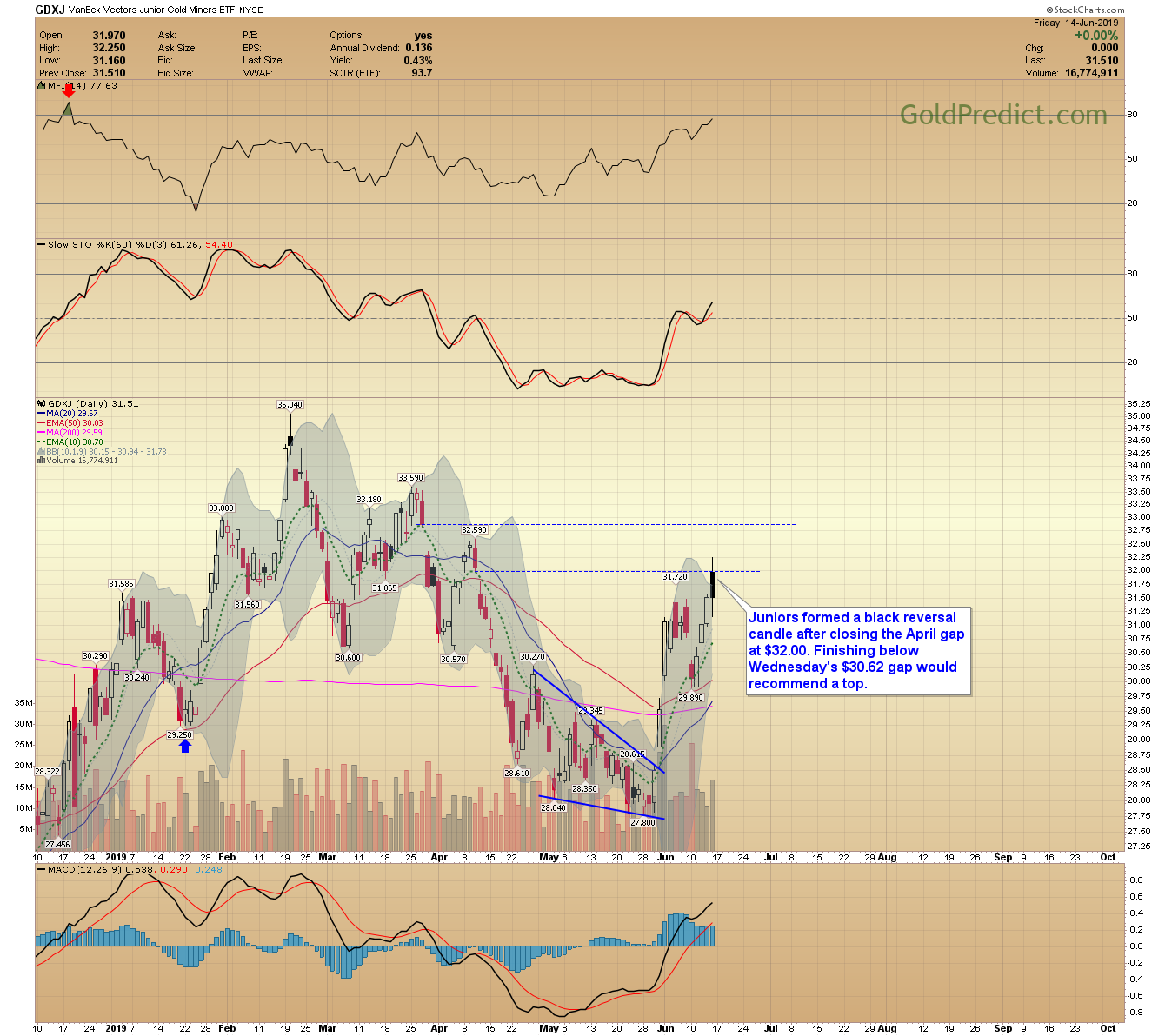
Task: Click the 33.590 price label
Action: tap(410, 478)
